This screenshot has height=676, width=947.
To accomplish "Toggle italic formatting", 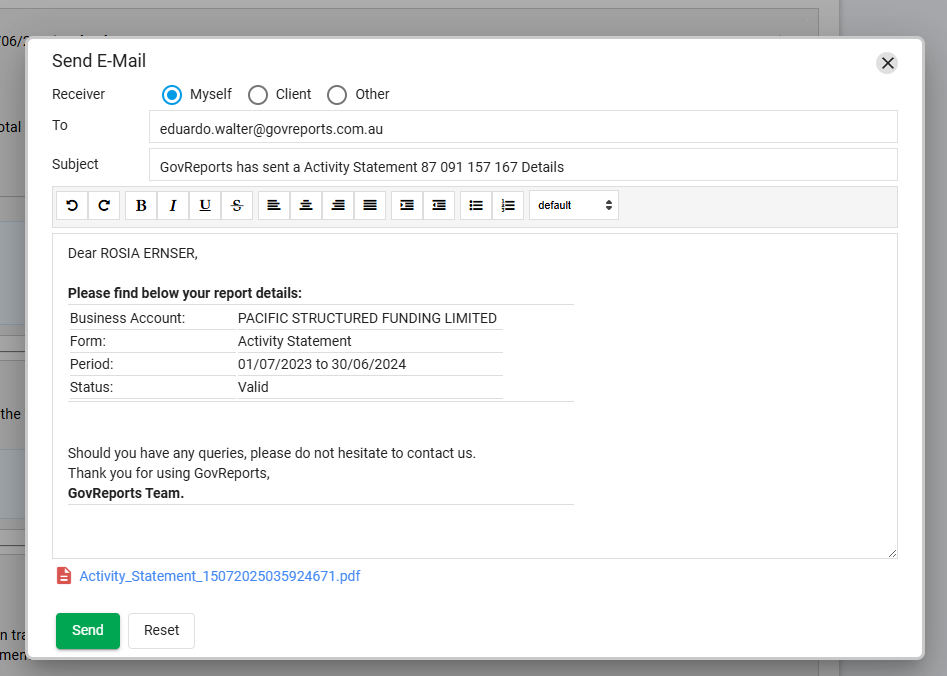I will (x=173, y=205).
